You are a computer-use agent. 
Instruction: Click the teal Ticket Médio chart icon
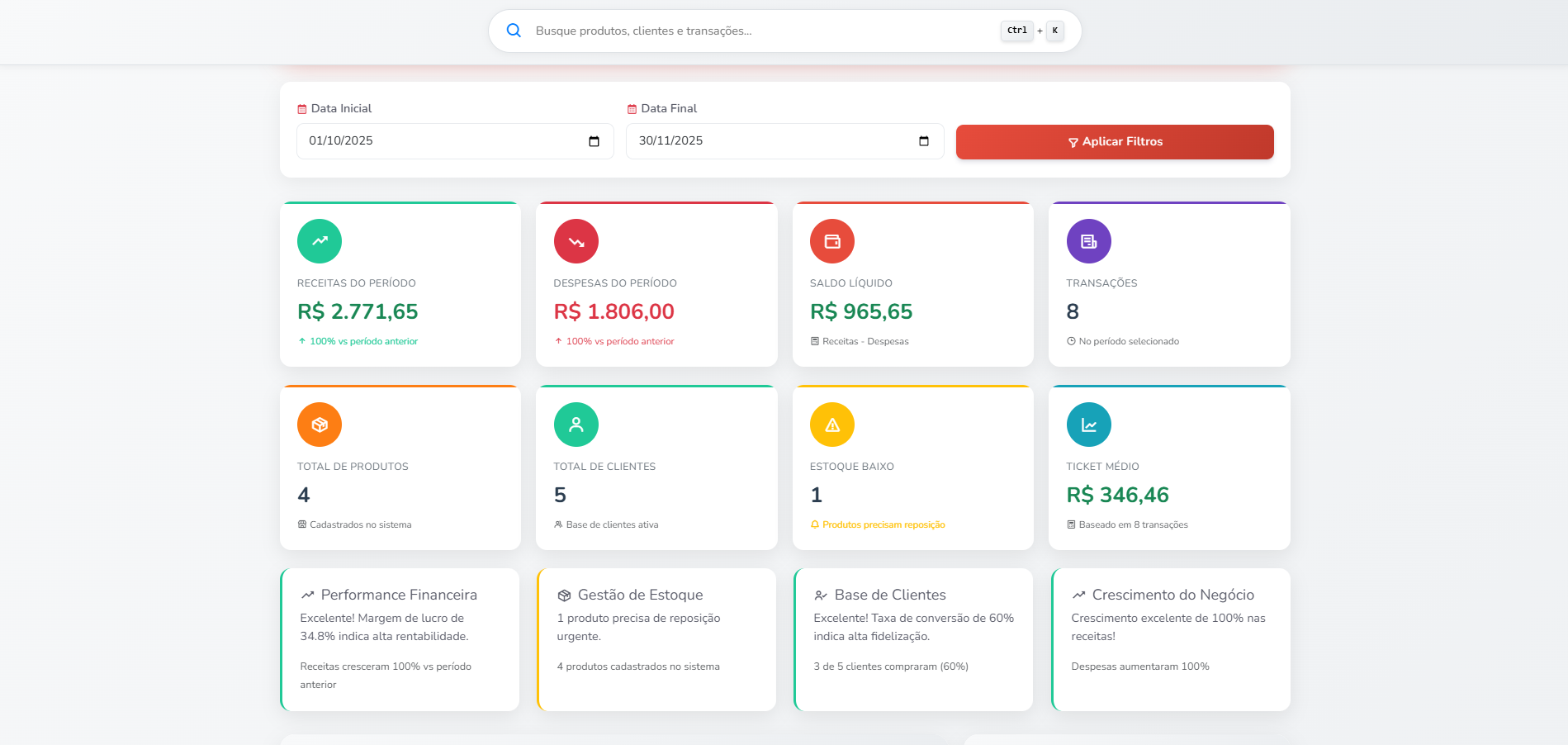click(1089, 425)
